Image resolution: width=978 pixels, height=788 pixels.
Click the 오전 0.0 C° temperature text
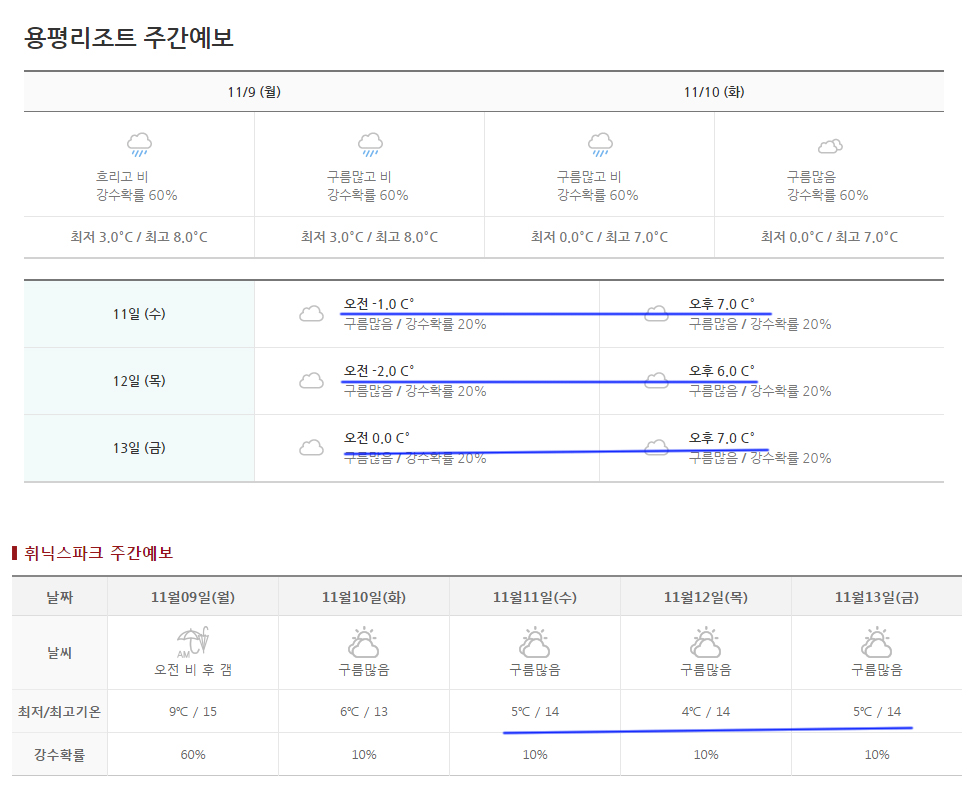377,437
